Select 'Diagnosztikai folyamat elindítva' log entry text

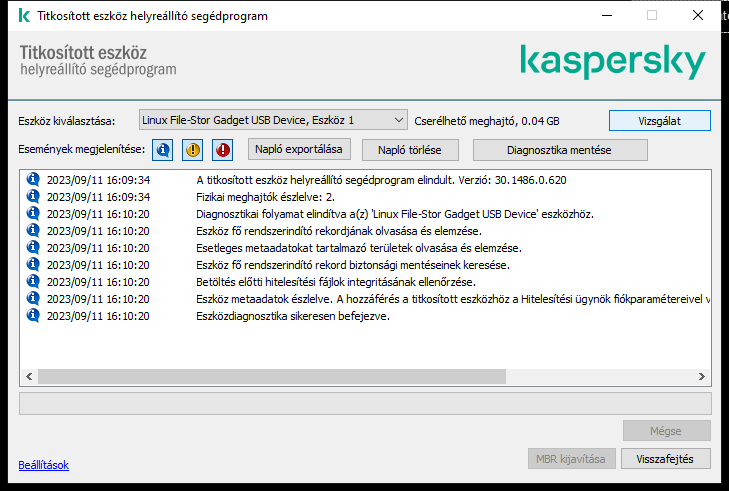(395, 214)
